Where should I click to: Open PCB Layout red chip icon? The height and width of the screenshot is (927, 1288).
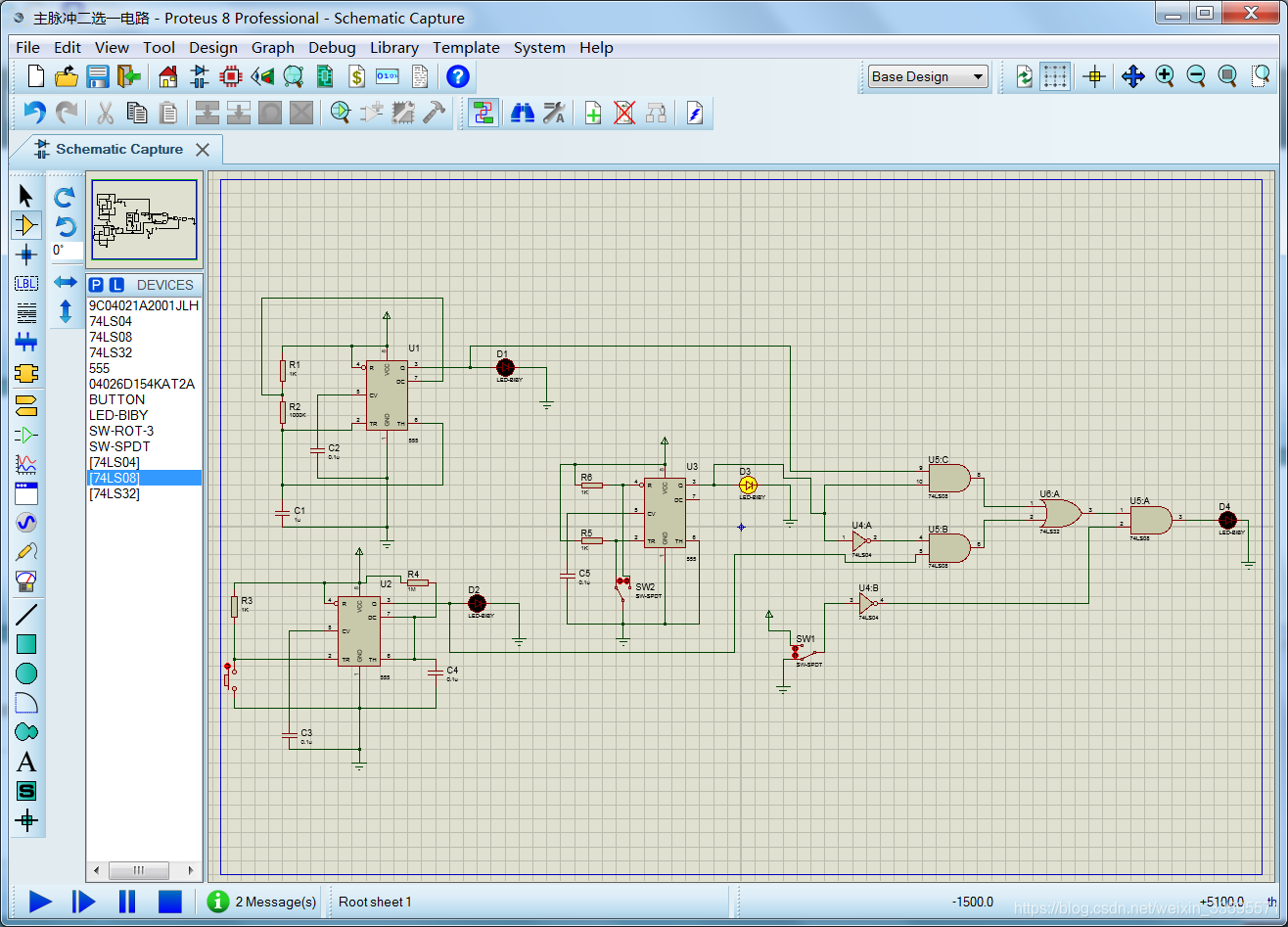[231, 76]
